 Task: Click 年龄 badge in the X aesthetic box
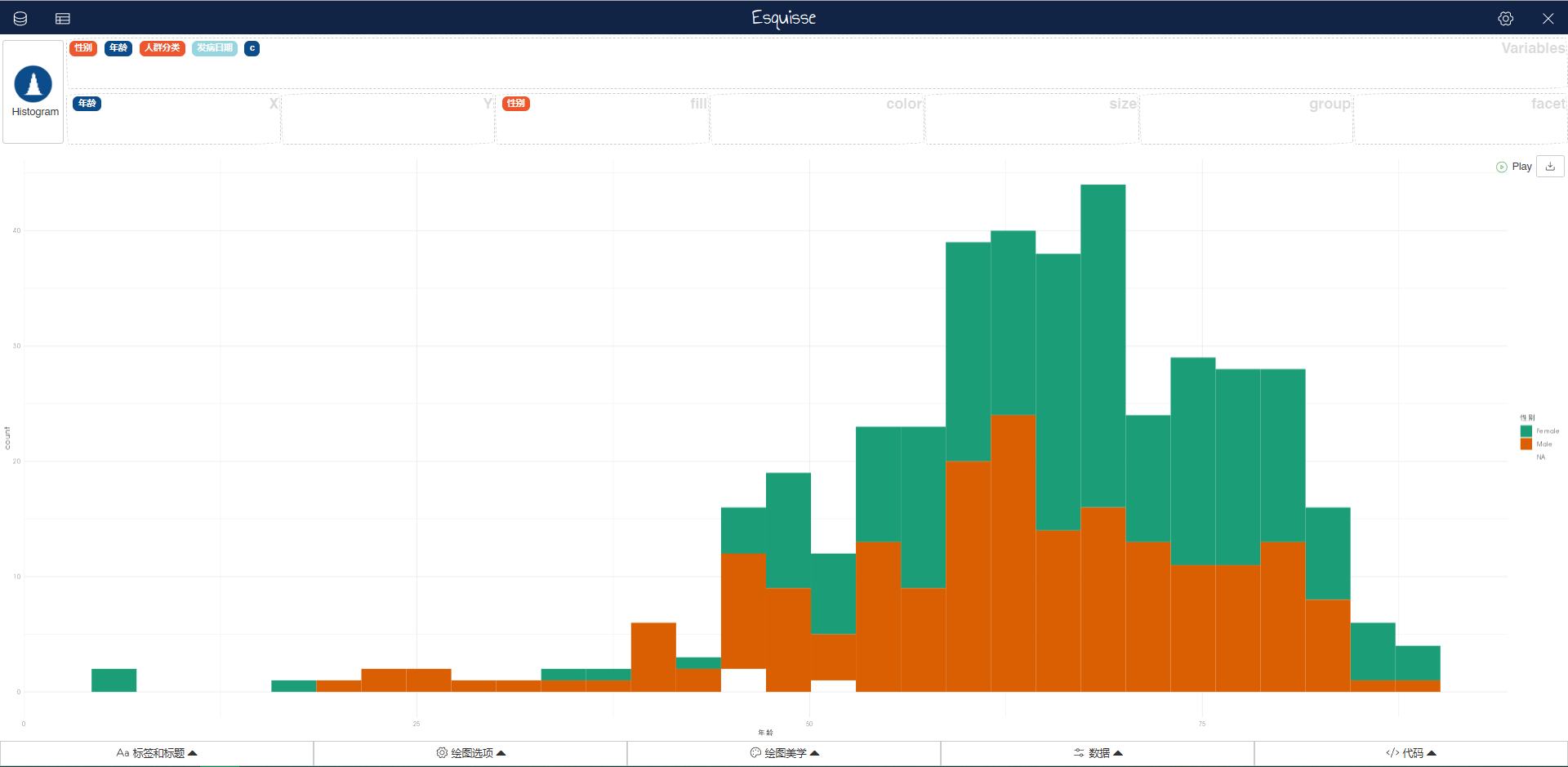point(87,104)
